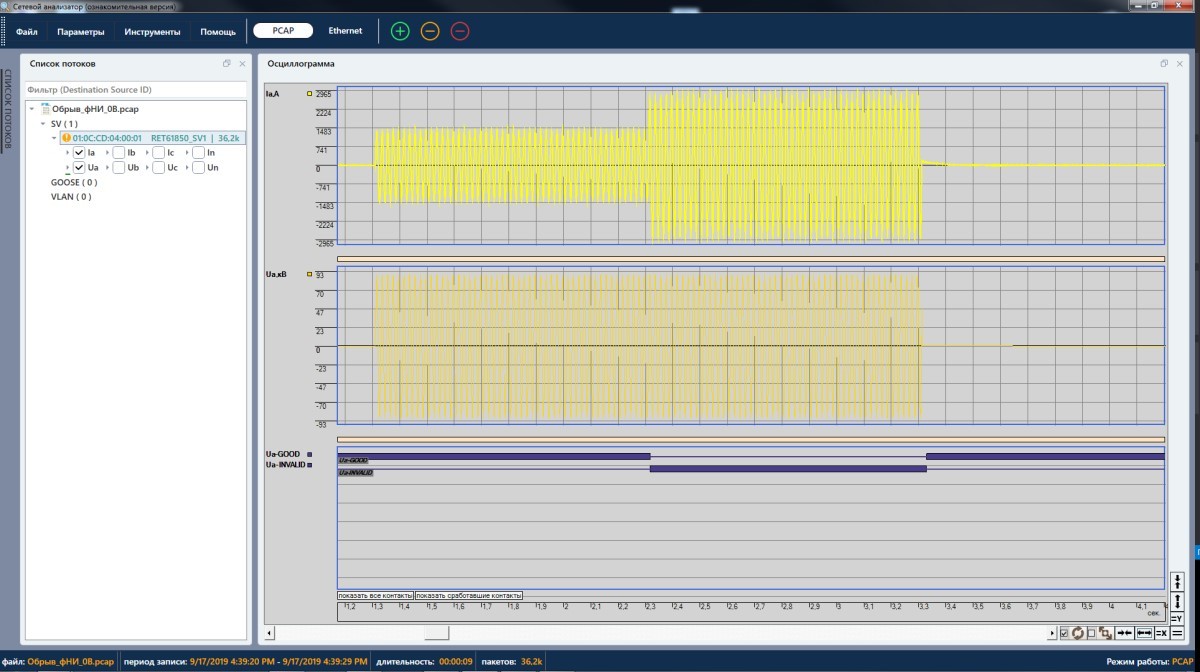This screenshot has width=1200, height=672.
Task: Click the circular refresh arrows icon
Action: tap(1078, 633)
